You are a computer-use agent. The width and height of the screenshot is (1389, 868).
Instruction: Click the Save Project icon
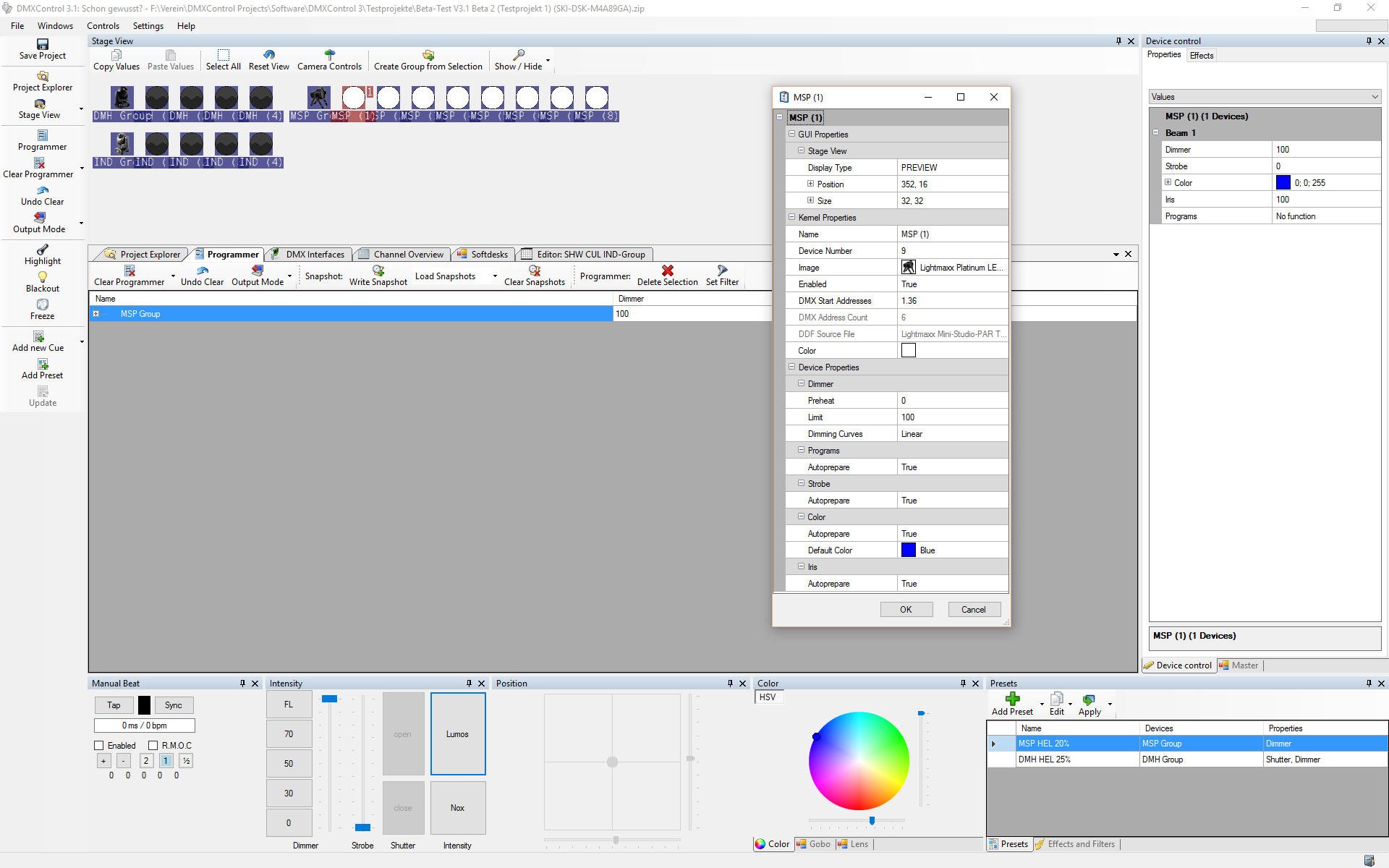[43, 44]
